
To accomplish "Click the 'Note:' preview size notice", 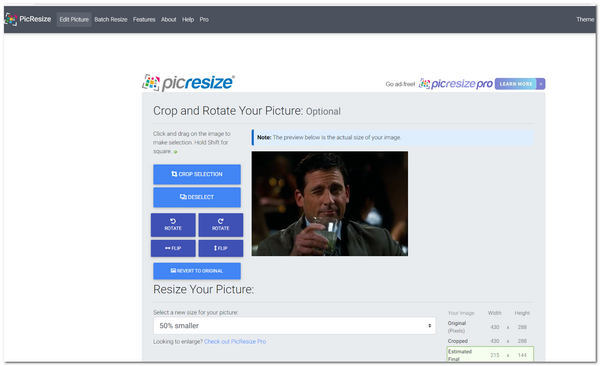I will pyautogui.click(x=393, y=137).
